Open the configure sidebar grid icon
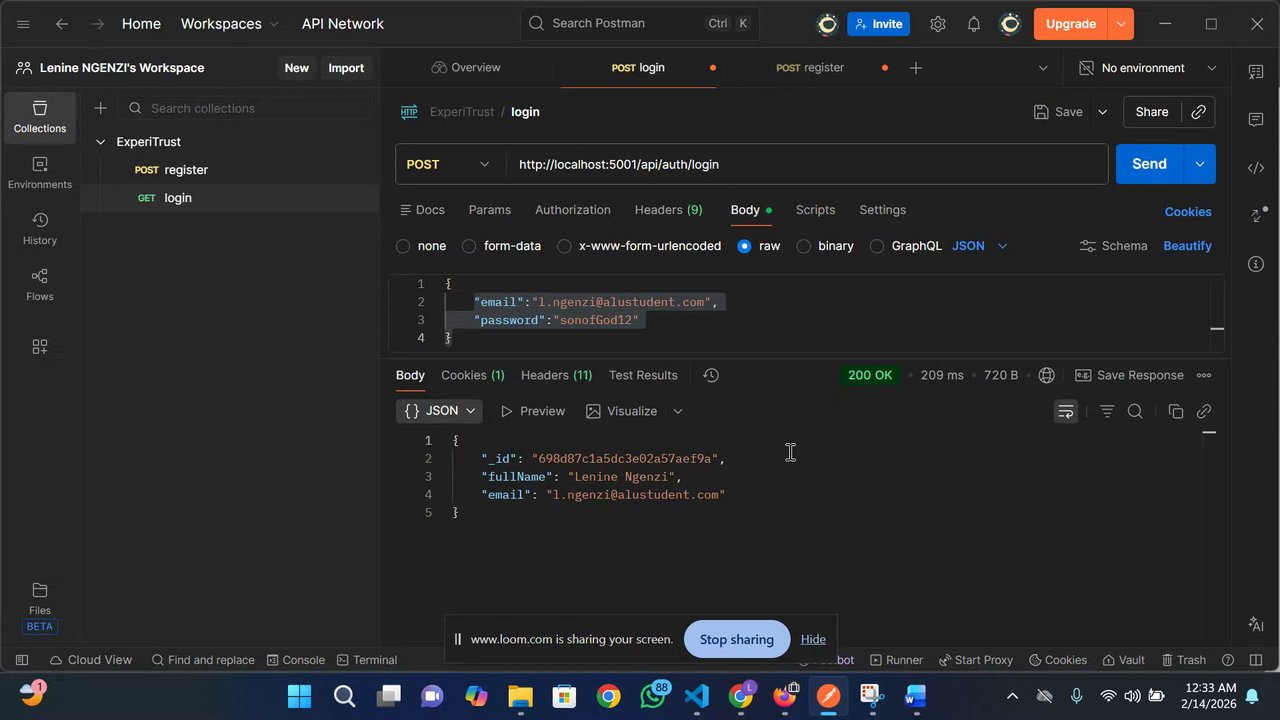This screenshot has width=1280, height=720. click(x=40, y=347)
